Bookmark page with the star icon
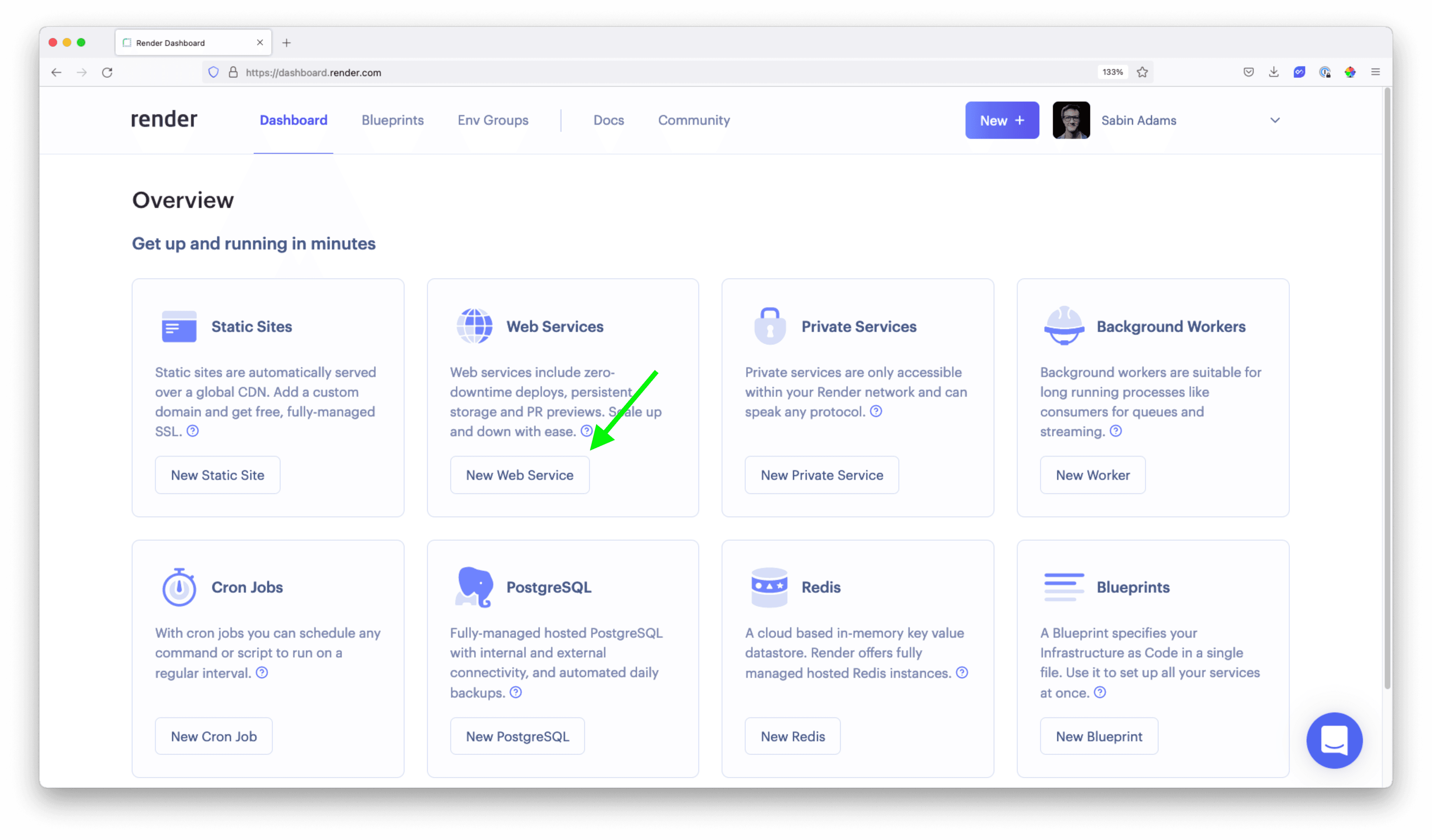1432x840 pixels. coord(1142,72)
